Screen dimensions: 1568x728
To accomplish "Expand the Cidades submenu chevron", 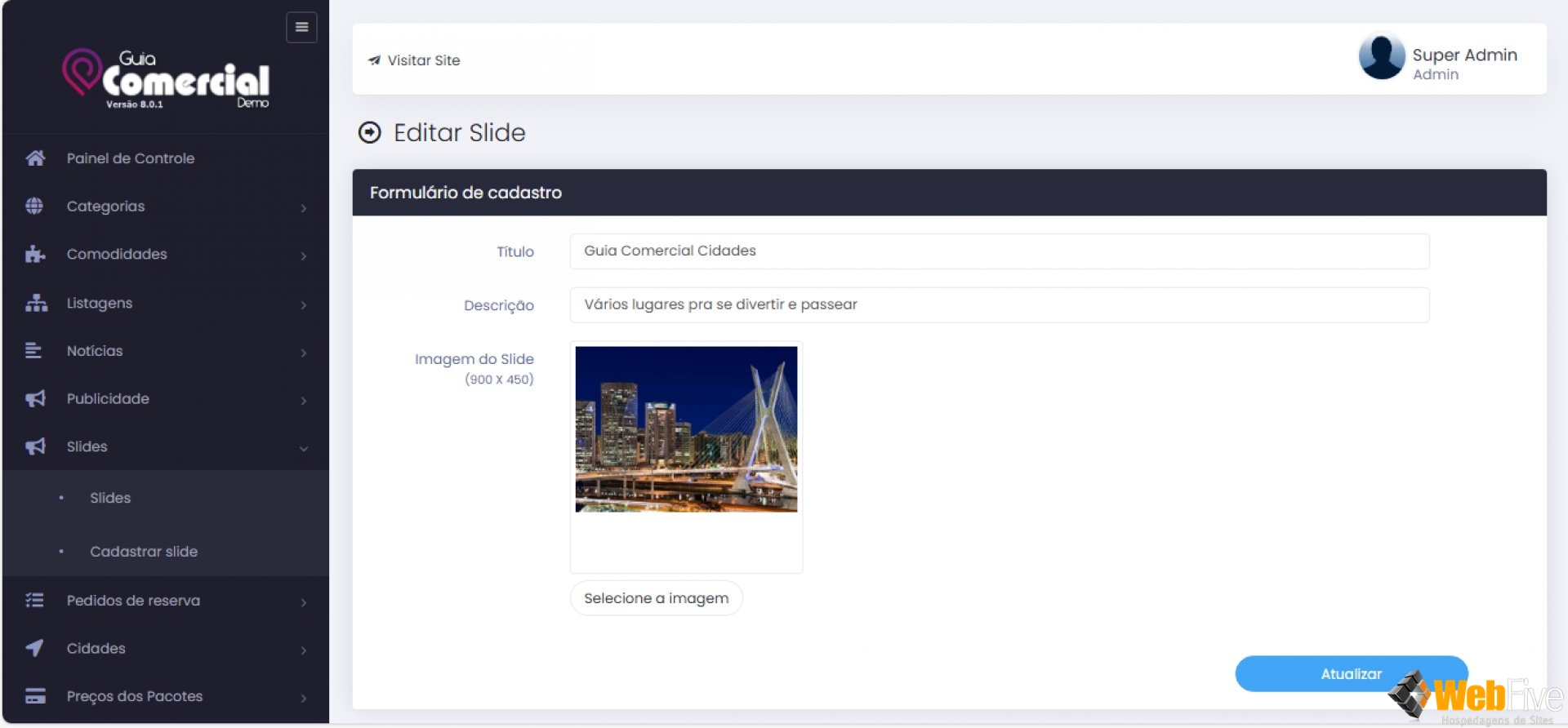I will tap(304, 650).
